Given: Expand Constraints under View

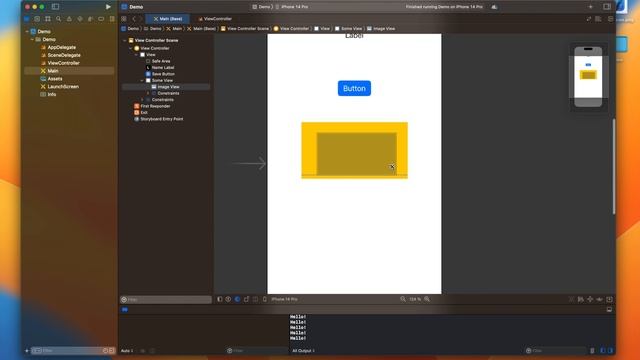Looking at the screenshot, I should pyautogui.click(x=142, y=100).
